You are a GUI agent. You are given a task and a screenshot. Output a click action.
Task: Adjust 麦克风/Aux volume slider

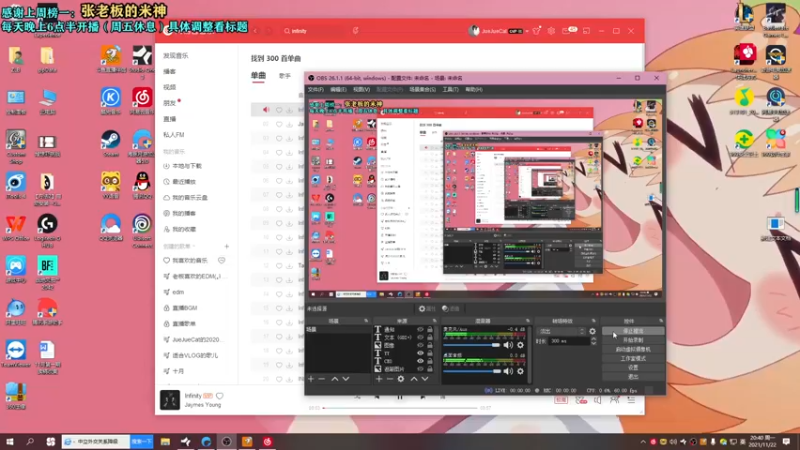click(x=472, y=345)
